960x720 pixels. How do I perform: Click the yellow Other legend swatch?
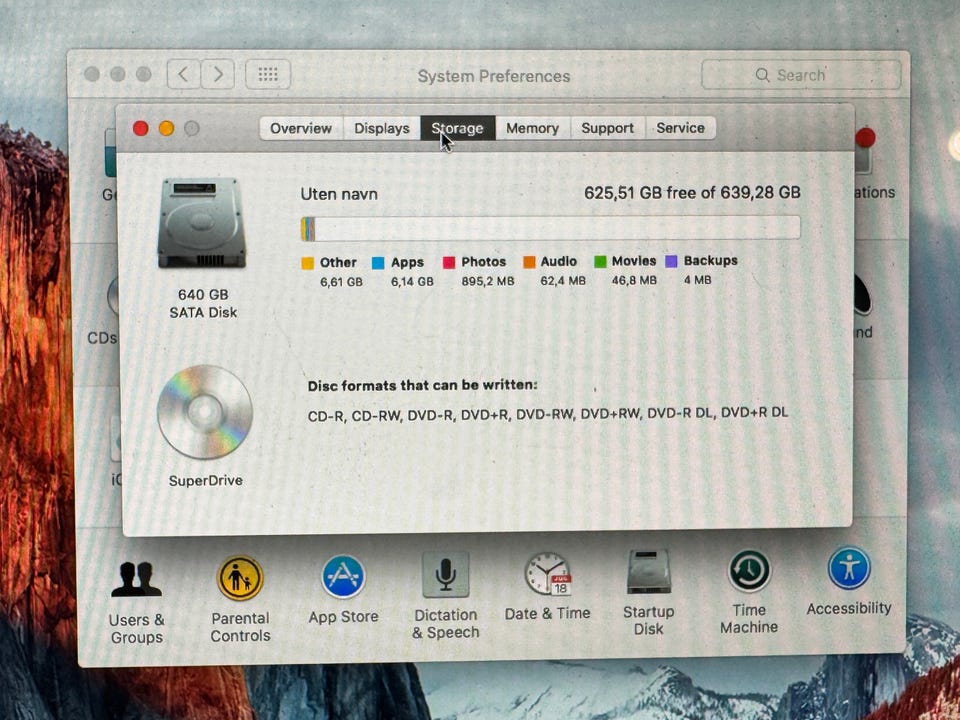click(x=307, y=263)
